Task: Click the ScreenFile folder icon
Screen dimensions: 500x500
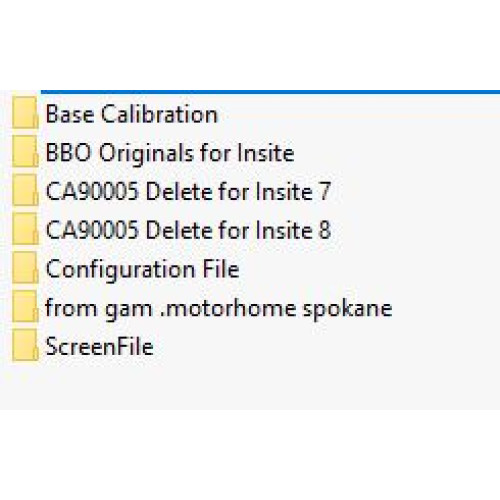Action: [x=25, y=345]
